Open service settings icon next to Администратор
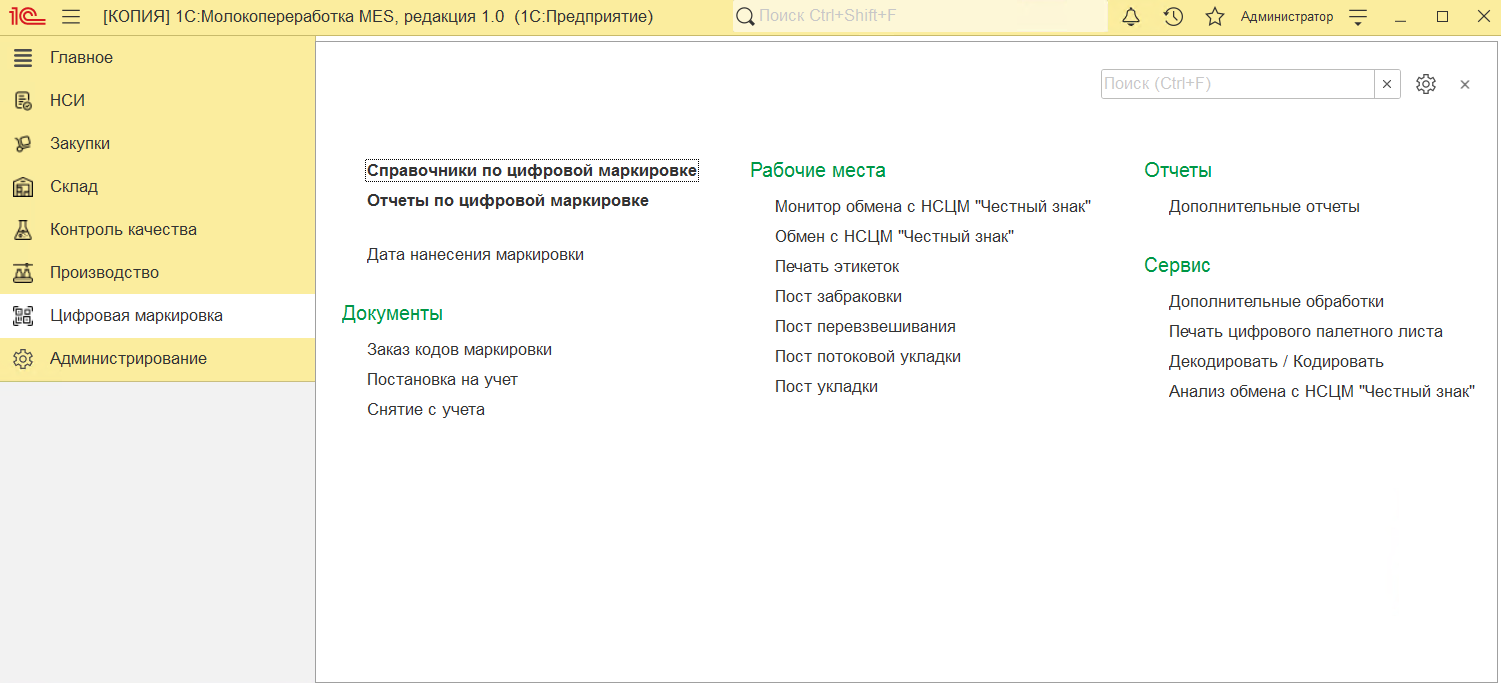 click(x=1357, y=17)
